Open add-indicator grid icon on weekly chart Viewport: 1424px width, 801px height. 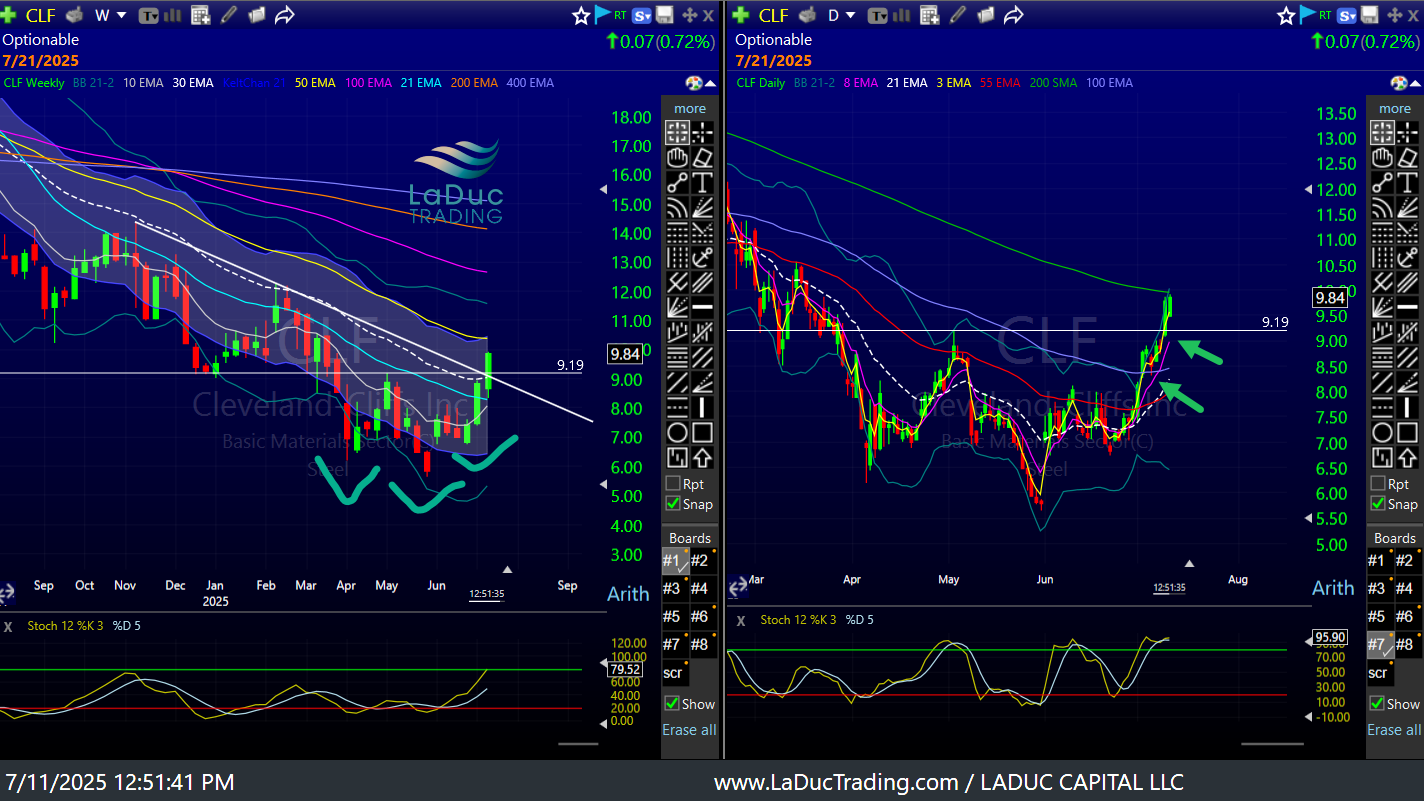click(x=201, y=14)
